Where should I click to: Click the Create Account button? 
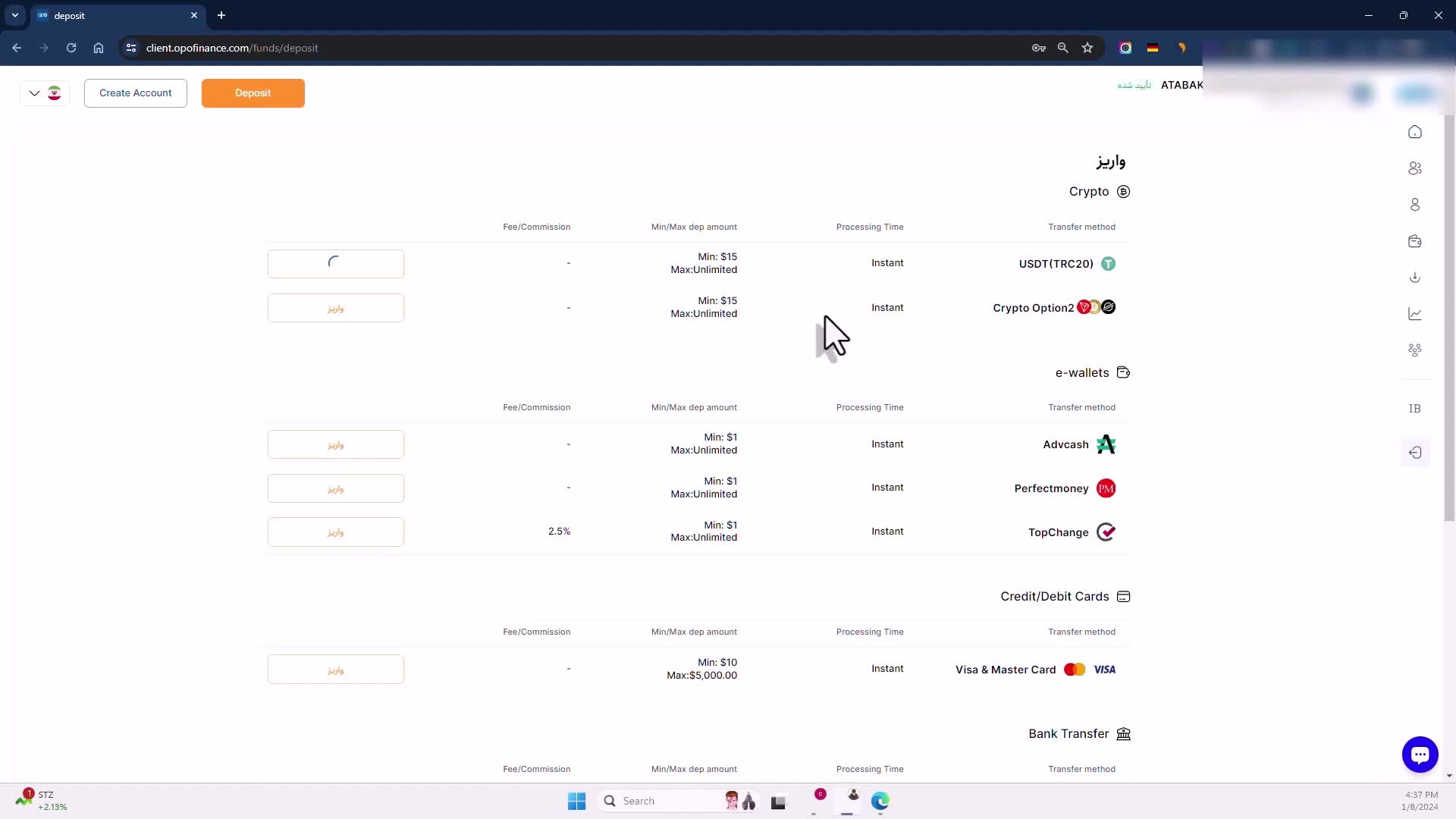tap(136, 93)
